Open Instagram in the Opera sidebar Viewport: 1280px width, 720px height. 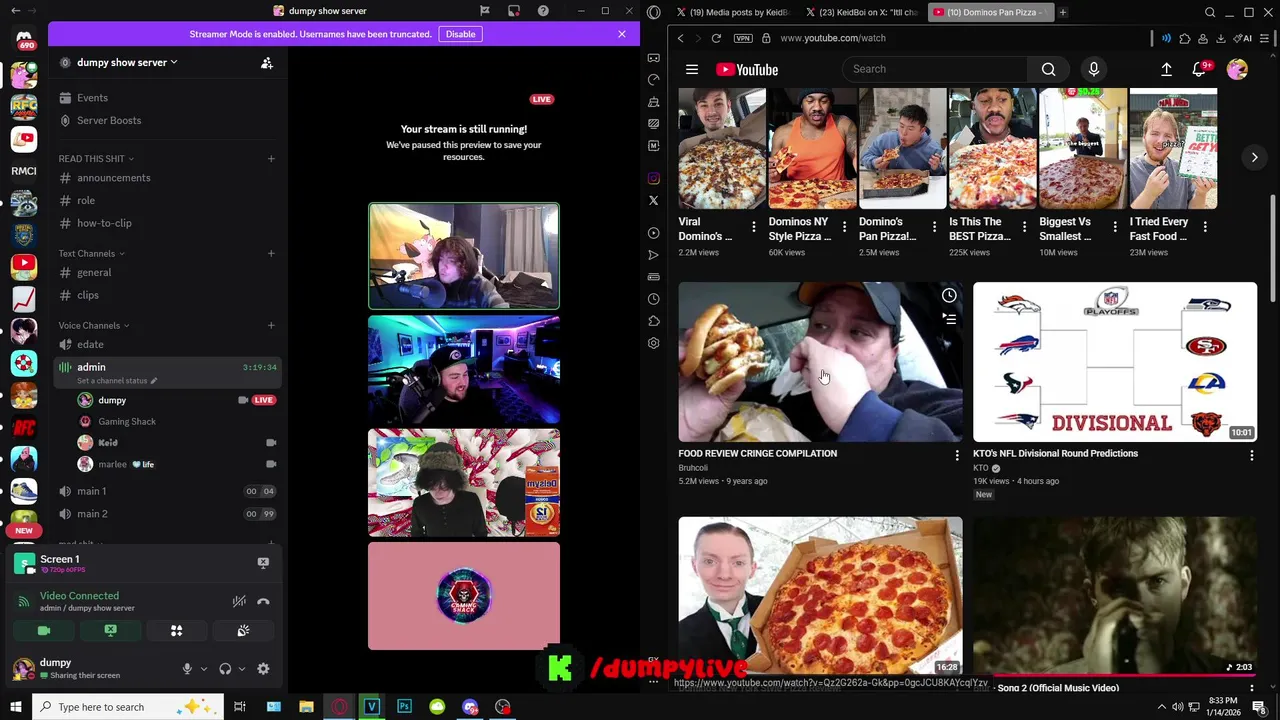coord(654,178)
